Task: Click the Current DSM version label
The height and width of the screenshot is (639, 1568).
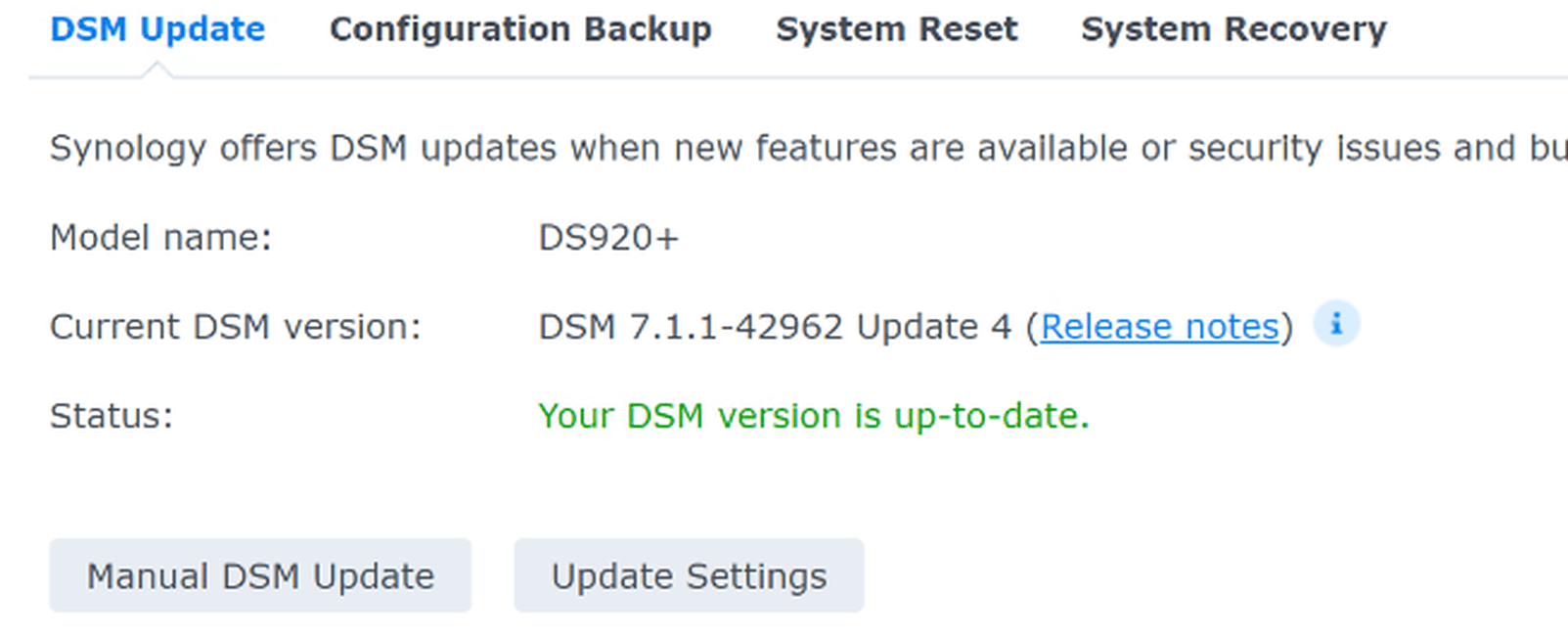Action: pos(235,327)
